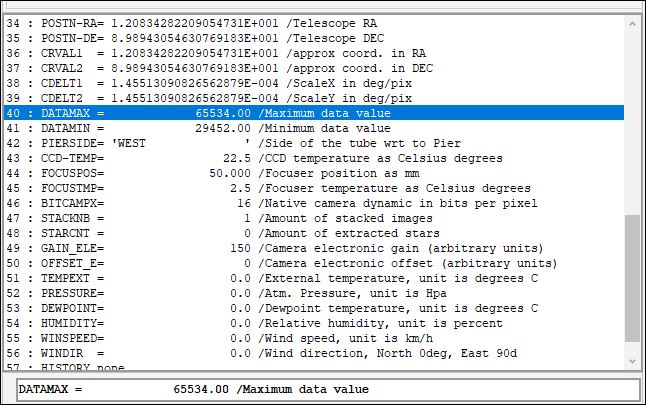Select the BITCAMPX header row
646x405 pixels.
pos(200,203)
